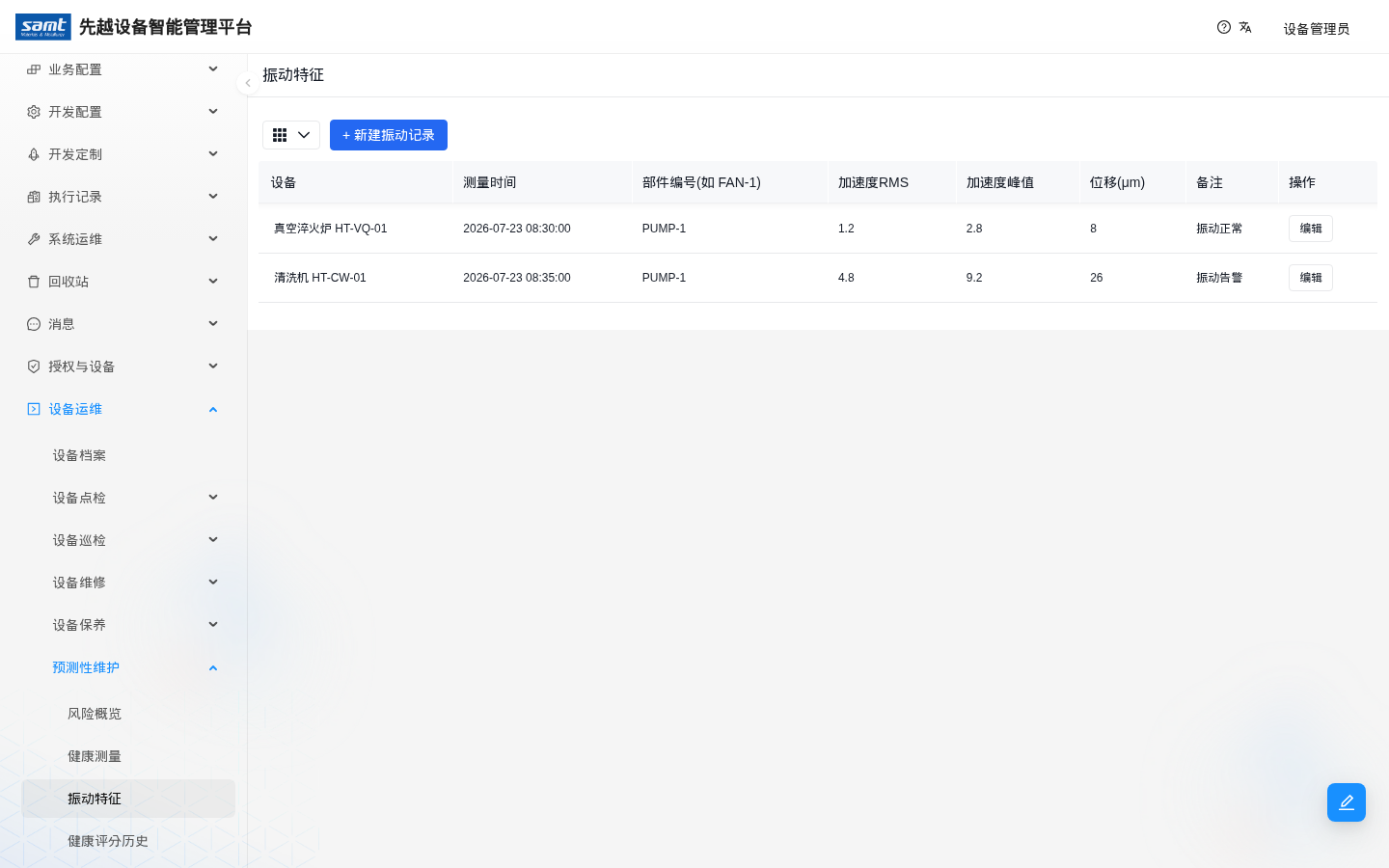Open the view mode dropdown arrow
Image resolution: width=1389 pixels, height=868 pixels.
pos(304,135)
